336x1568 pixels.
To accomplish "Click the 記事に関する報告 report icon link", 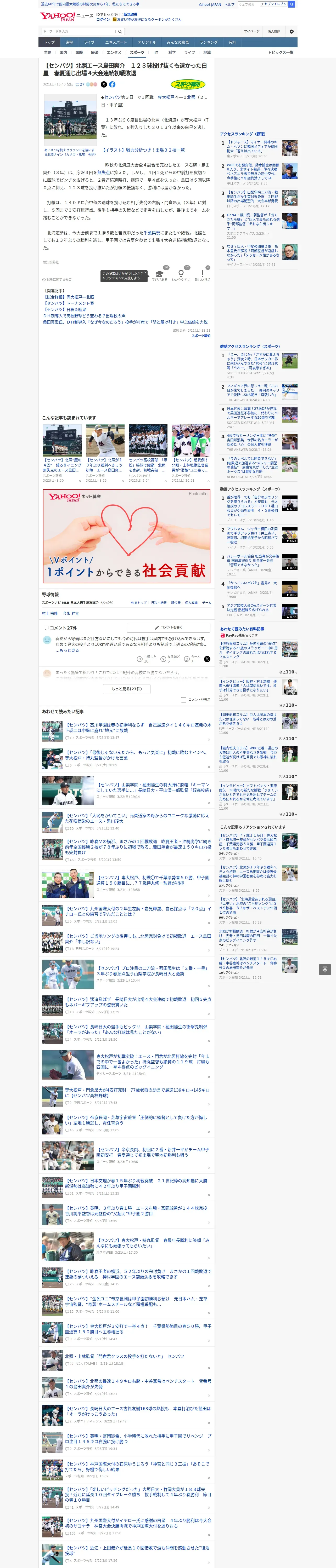I will click(x=57, y=279).
